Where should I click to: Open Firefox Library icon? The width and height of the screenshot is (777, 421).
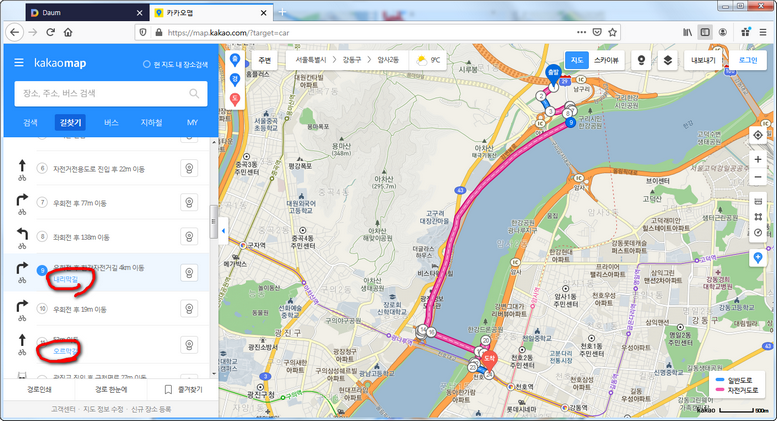(687, 32)
